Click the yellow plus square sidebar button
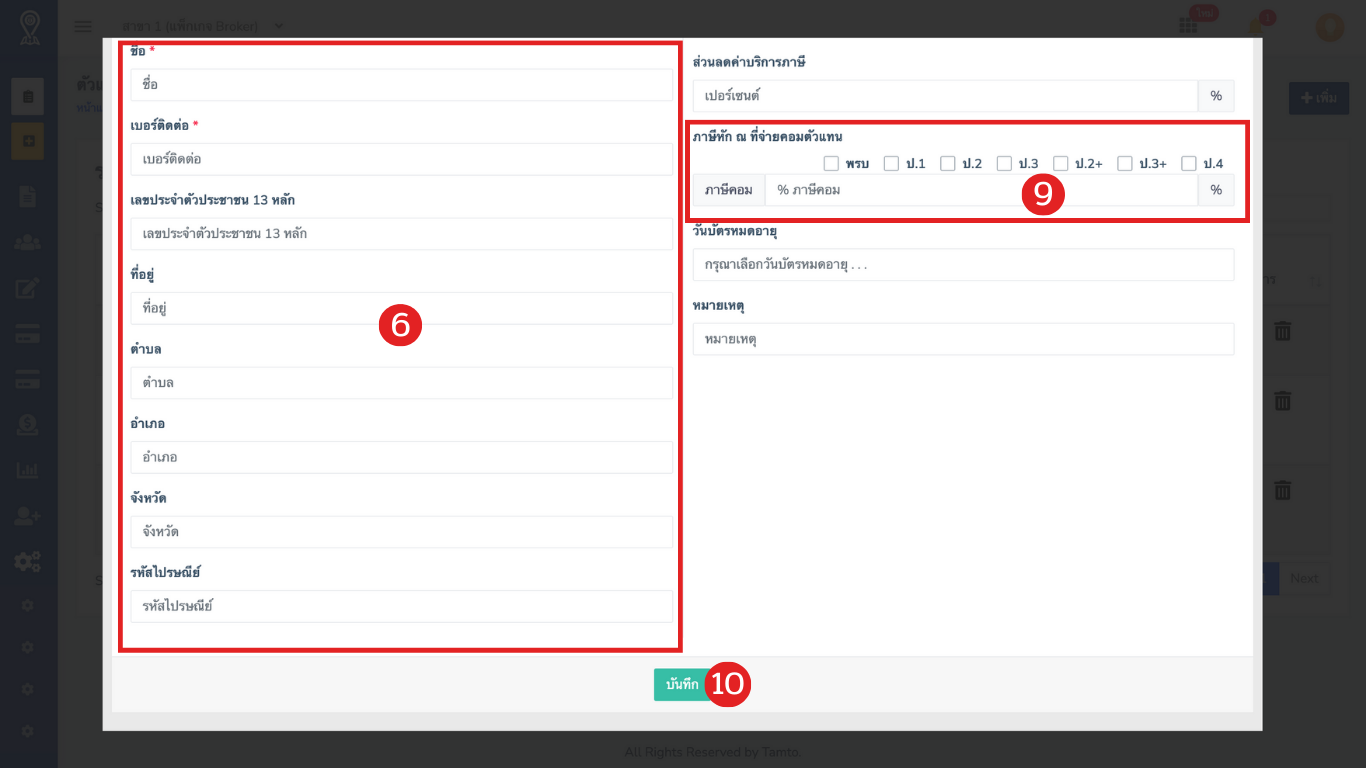The image size is (1366, 768). click(28, 142)
